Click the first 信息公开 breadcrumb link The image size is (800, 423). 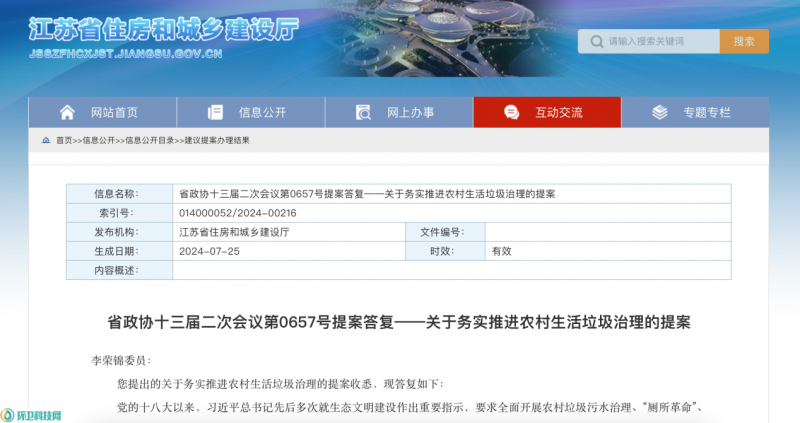[98, 141]
